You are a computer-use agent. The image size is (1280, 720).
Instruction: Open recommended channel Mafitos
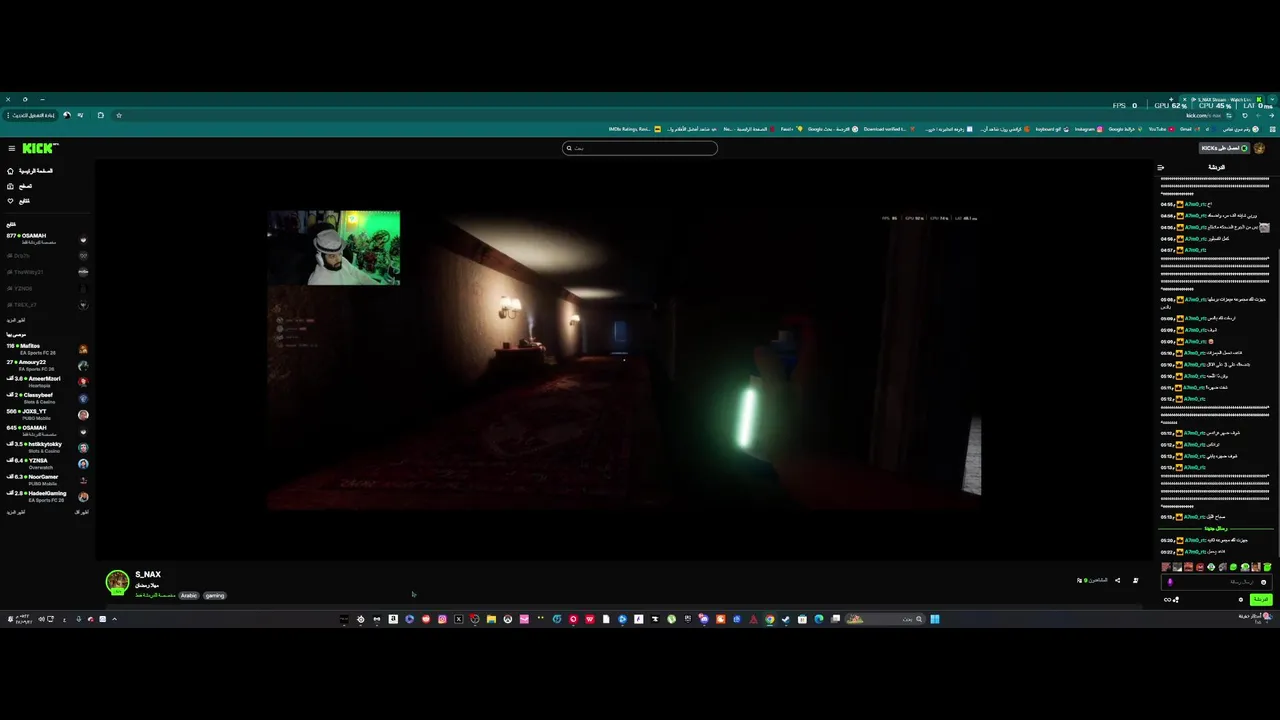(47, 349)
